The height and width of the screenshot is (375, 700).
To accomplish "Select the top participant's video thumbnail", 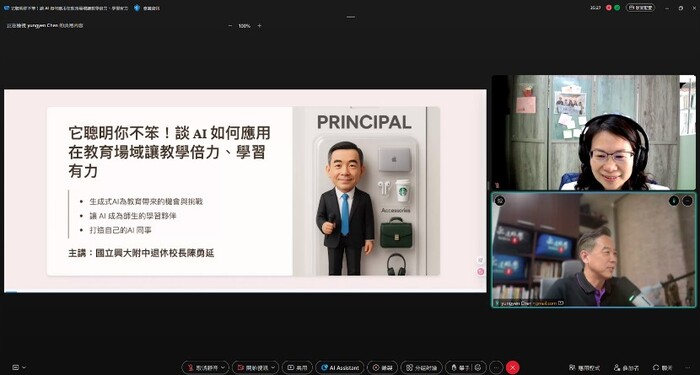I will [594, 133].
